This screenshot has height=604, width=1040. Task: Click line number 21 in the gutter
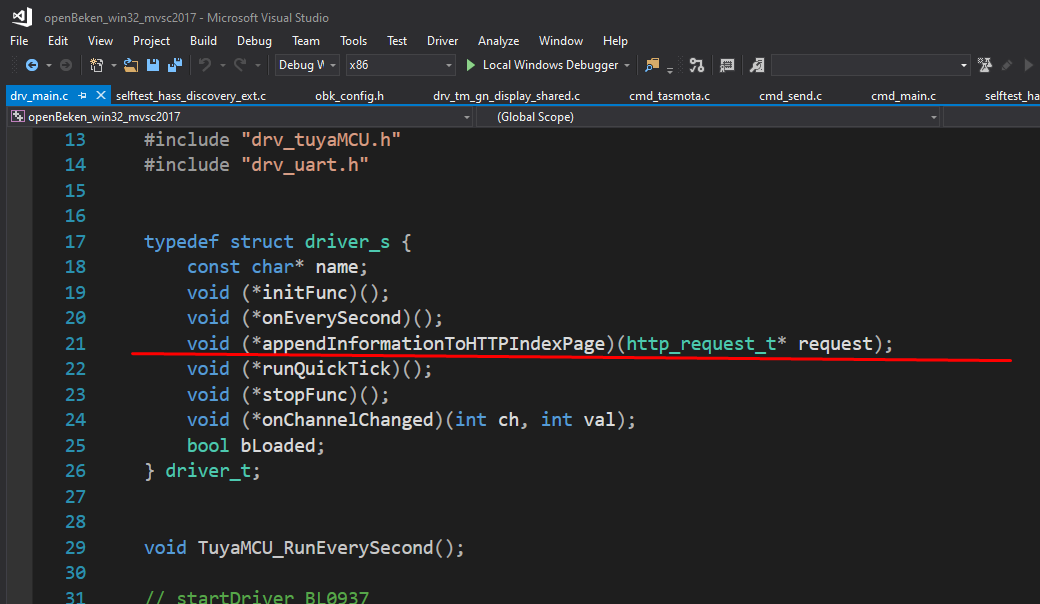pyautogui.click(x=75, y=343)
